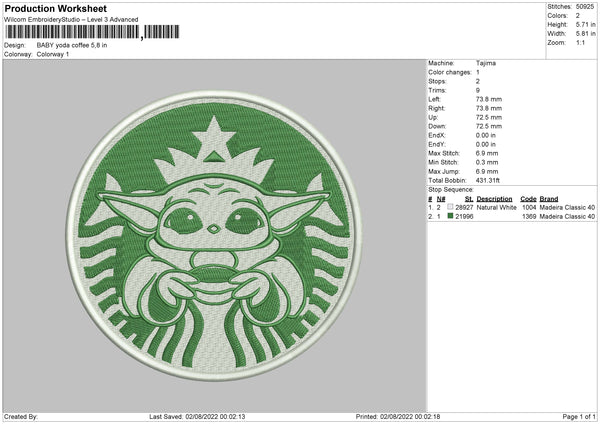Click the 'EndX:' value '0.00 in'
This screenshot has width=600, height=424.
[486, 135]
